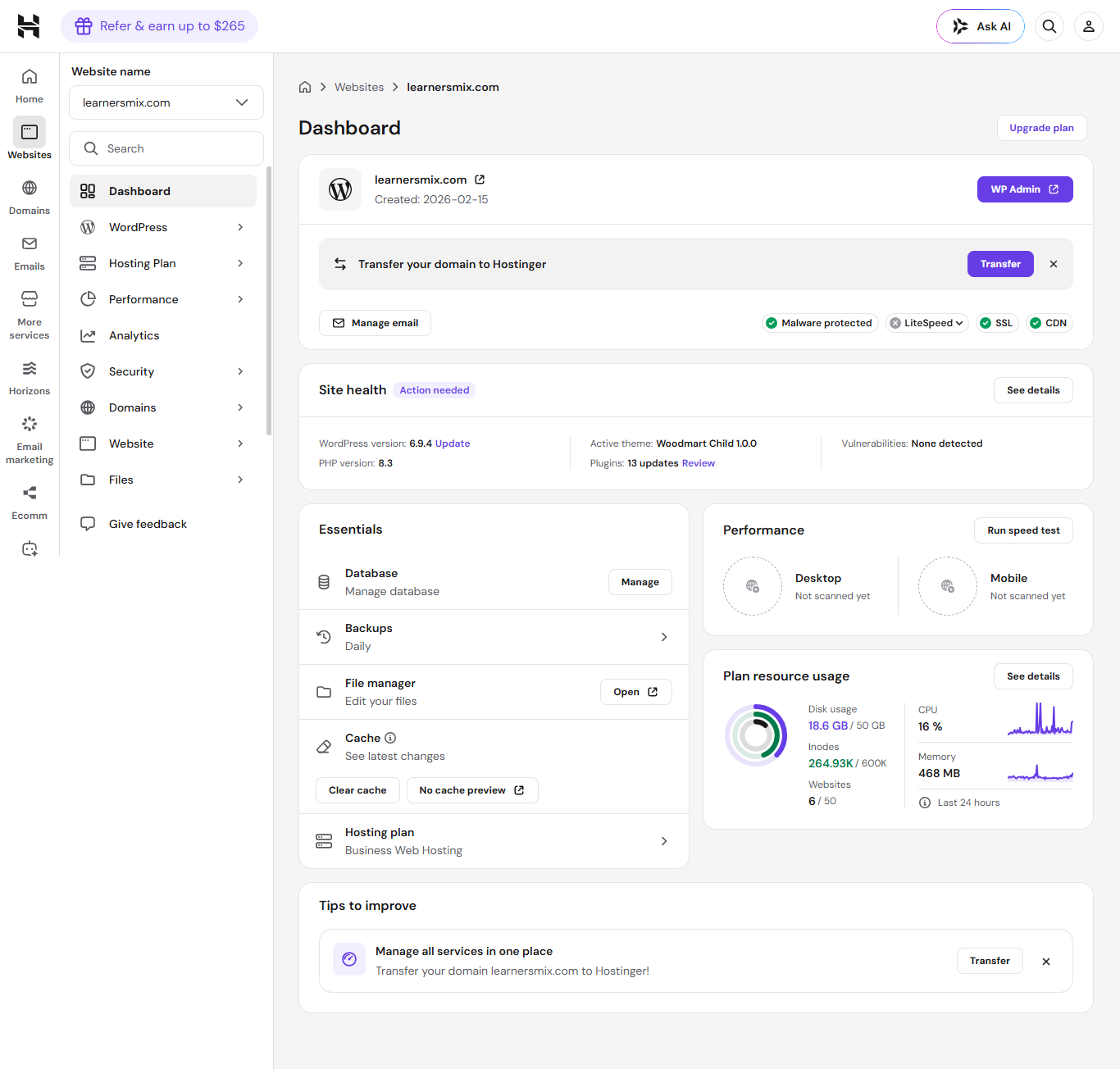
Task: Click the plugins Review link
Action: click(x=699, y=463)
